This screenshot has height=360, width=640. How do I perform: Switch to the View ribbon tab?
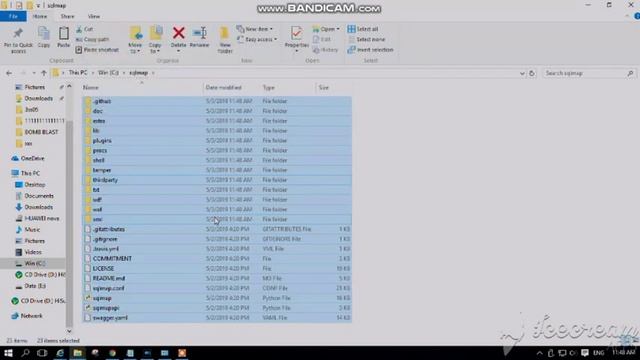(94, 16)
